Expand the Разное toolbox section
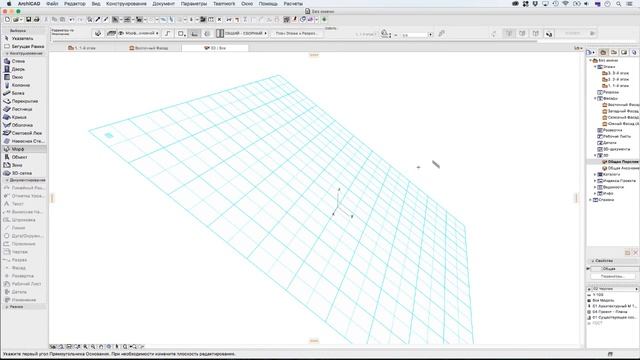The height and width of the screenshot is (360, 640). pyautogui.click(x=7, y=307)
